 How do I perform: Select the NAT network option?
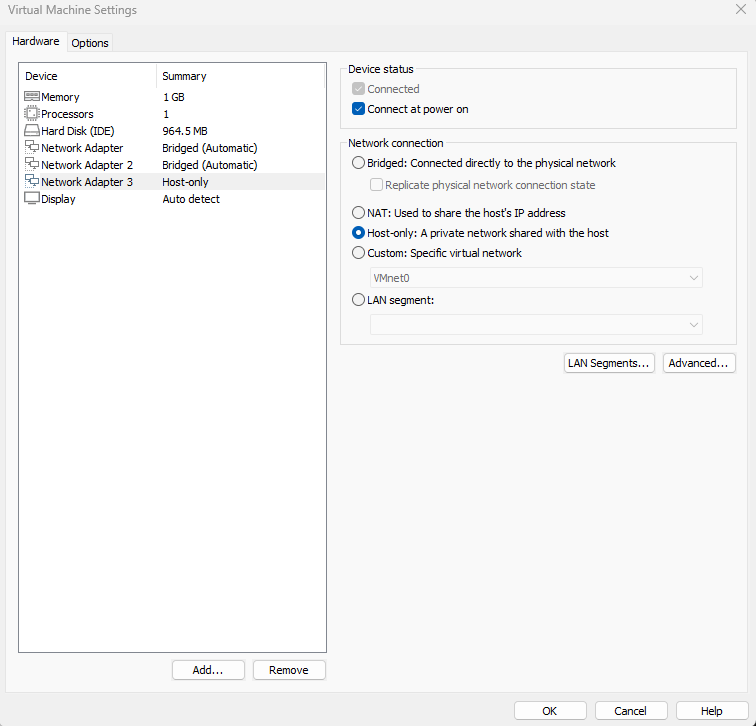[x=358, y=213]
